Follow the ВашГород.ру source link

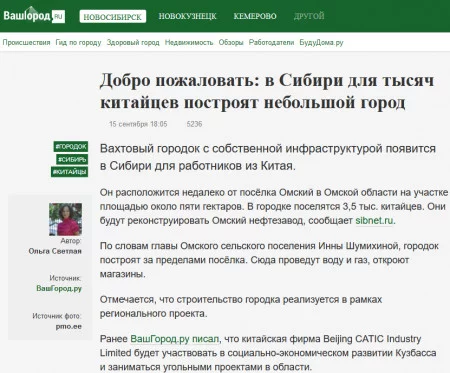59,288
